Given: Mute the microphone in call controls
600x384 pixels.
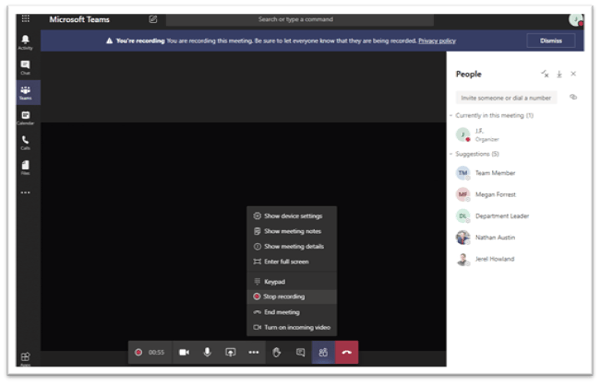Looking at the screenshot, I should 207,352.
